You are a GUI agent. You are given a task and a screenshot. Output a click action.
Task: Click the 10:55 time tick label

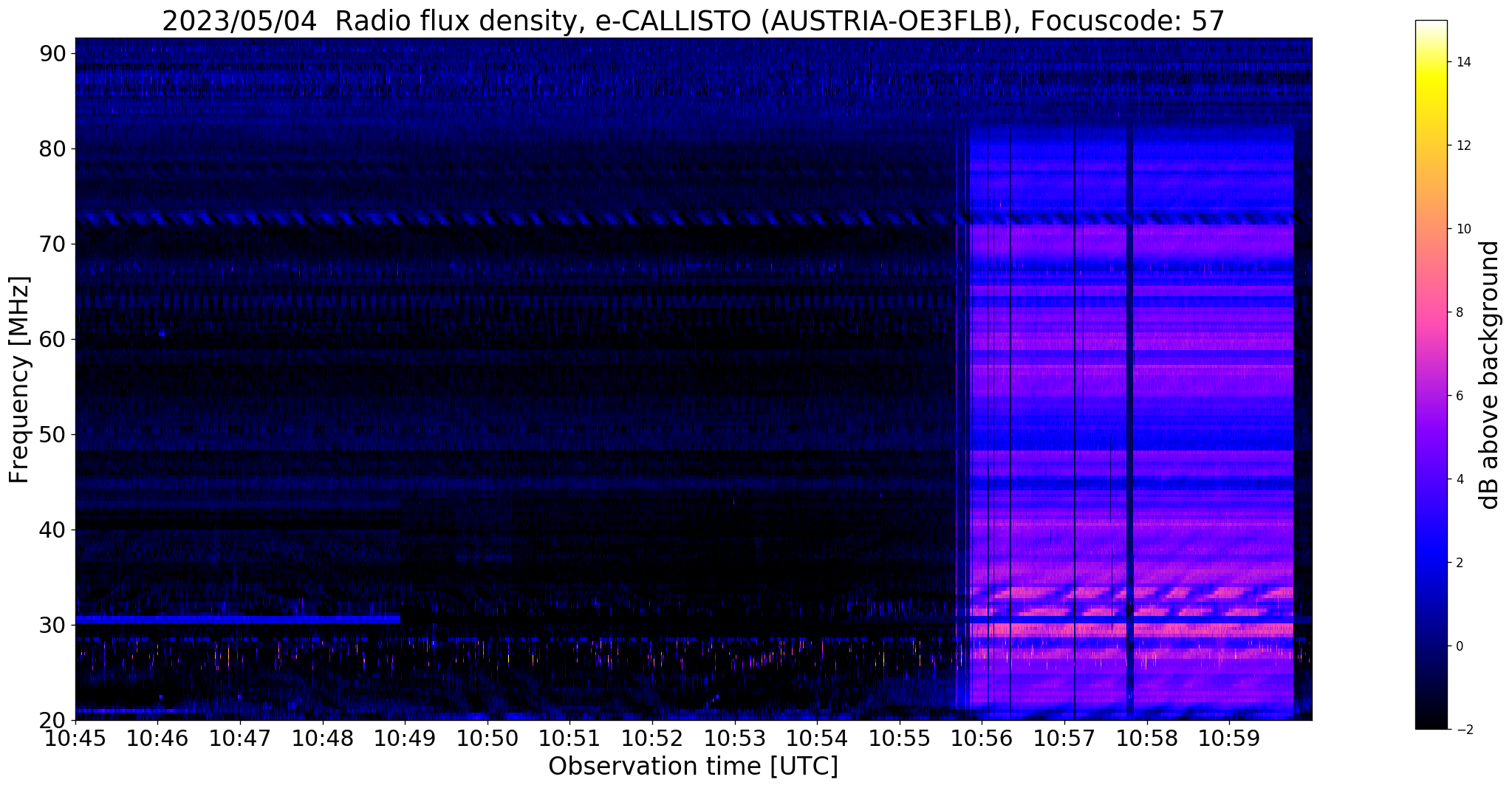coord(900,739)
